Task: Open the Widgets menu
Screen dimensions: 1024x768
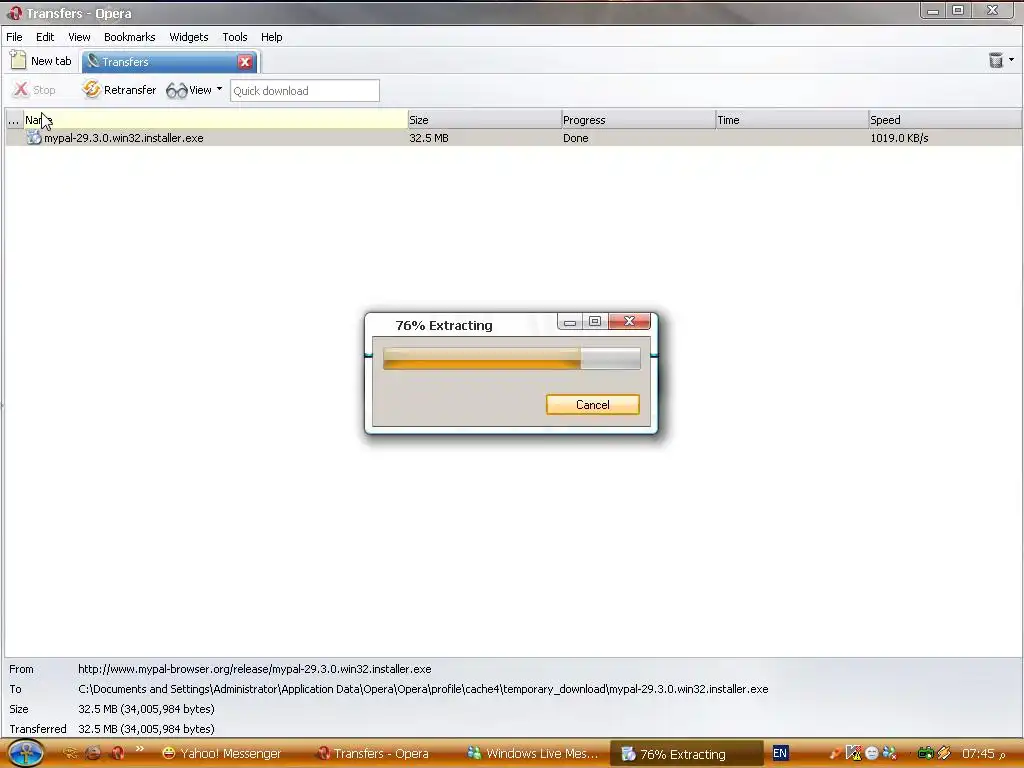Action: pyautogui.click(x=189, y=37)
